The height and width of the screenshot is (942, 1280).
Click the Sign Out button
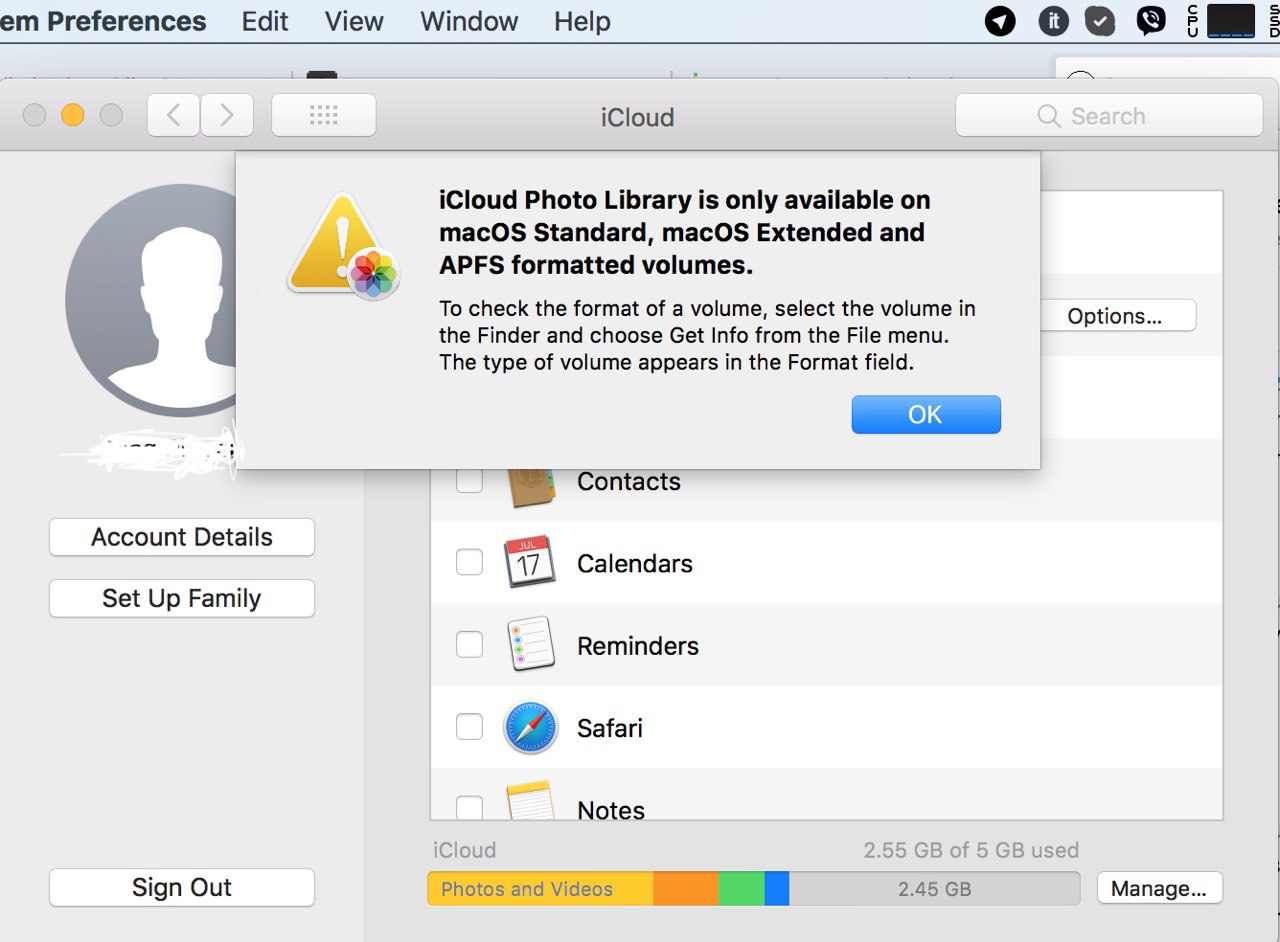click(x=182, y=887)
